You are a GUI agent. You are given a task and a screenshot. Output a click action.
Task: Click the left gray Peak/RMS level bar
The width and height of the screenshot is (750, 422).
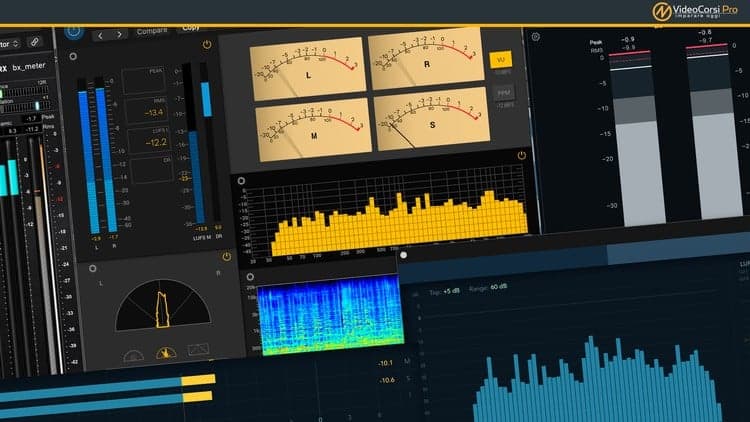[637, 139]
